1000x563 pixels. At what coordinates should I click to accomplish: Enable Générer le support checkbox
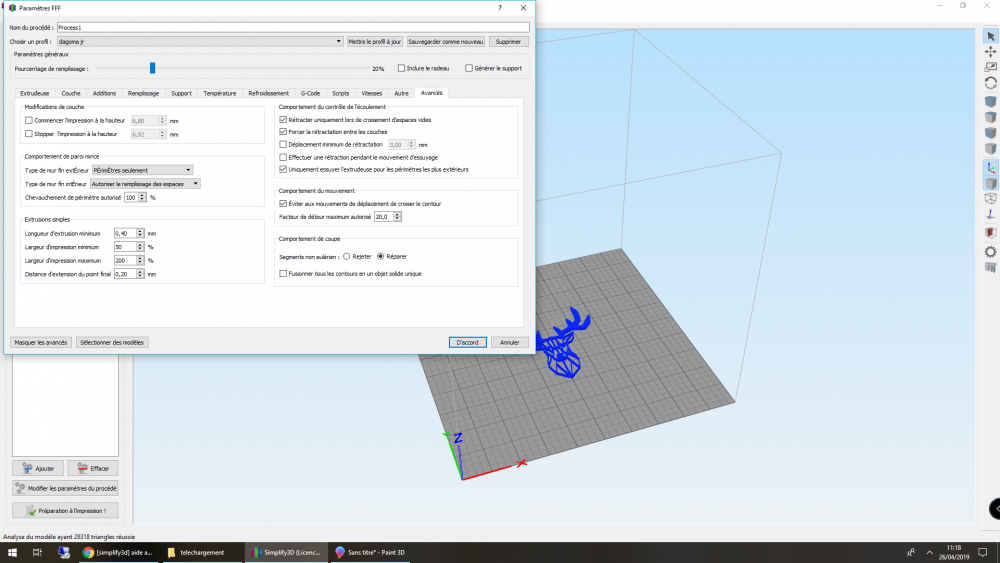[x=469, y=68]
